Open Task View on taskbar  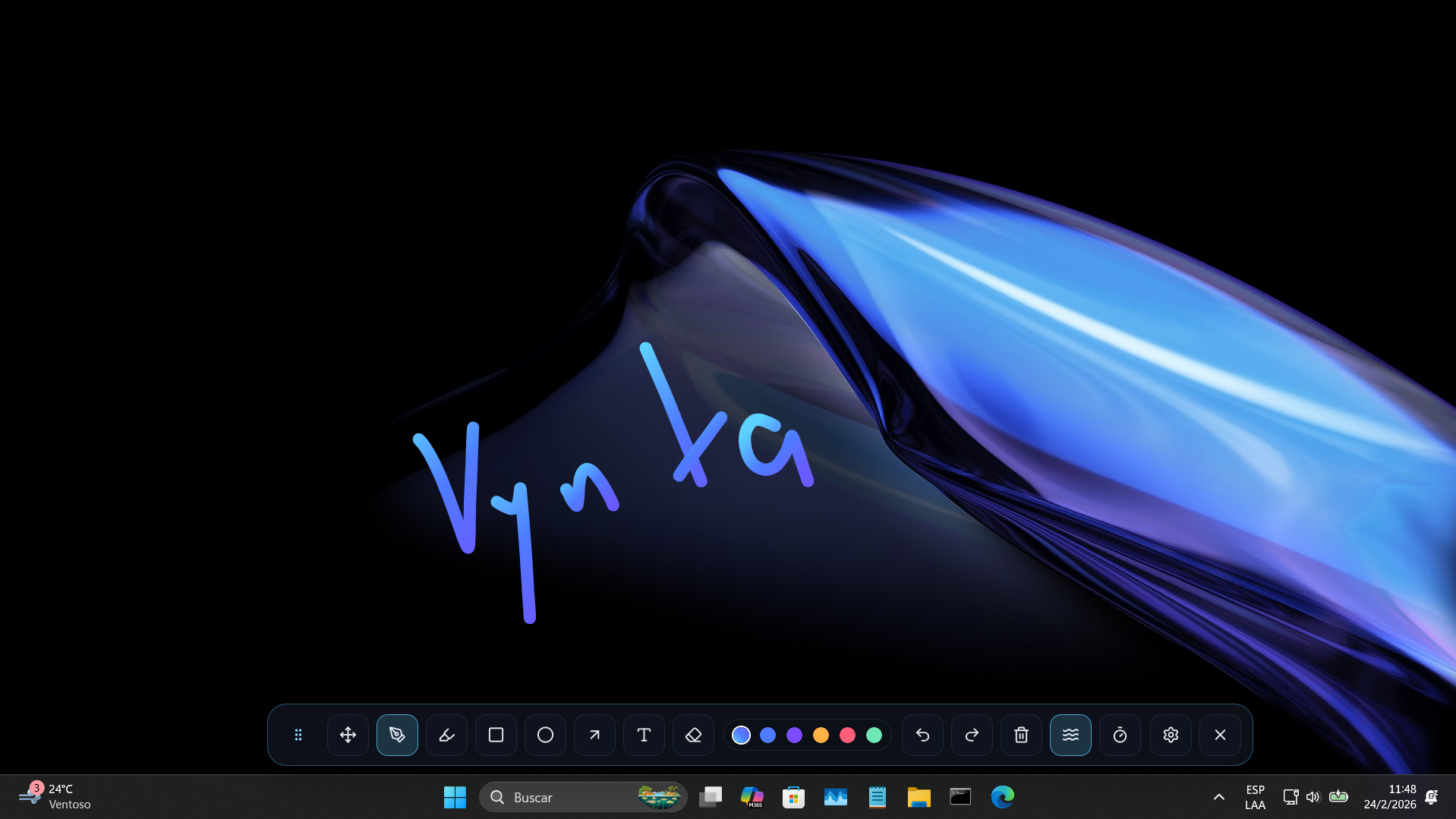(x=711, y=797)
